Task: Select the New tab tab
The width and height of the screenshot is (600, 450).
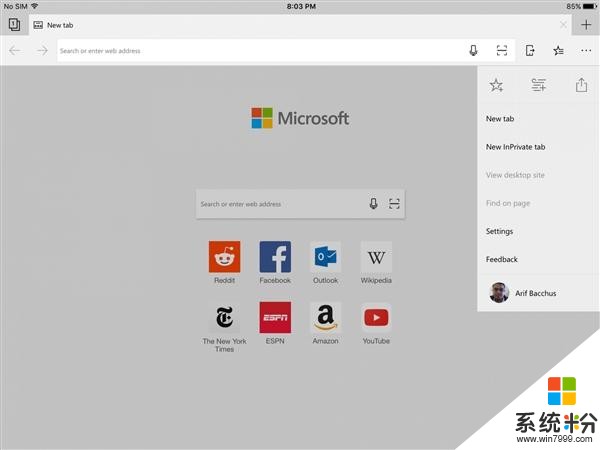Action: [x=298, y=25]
